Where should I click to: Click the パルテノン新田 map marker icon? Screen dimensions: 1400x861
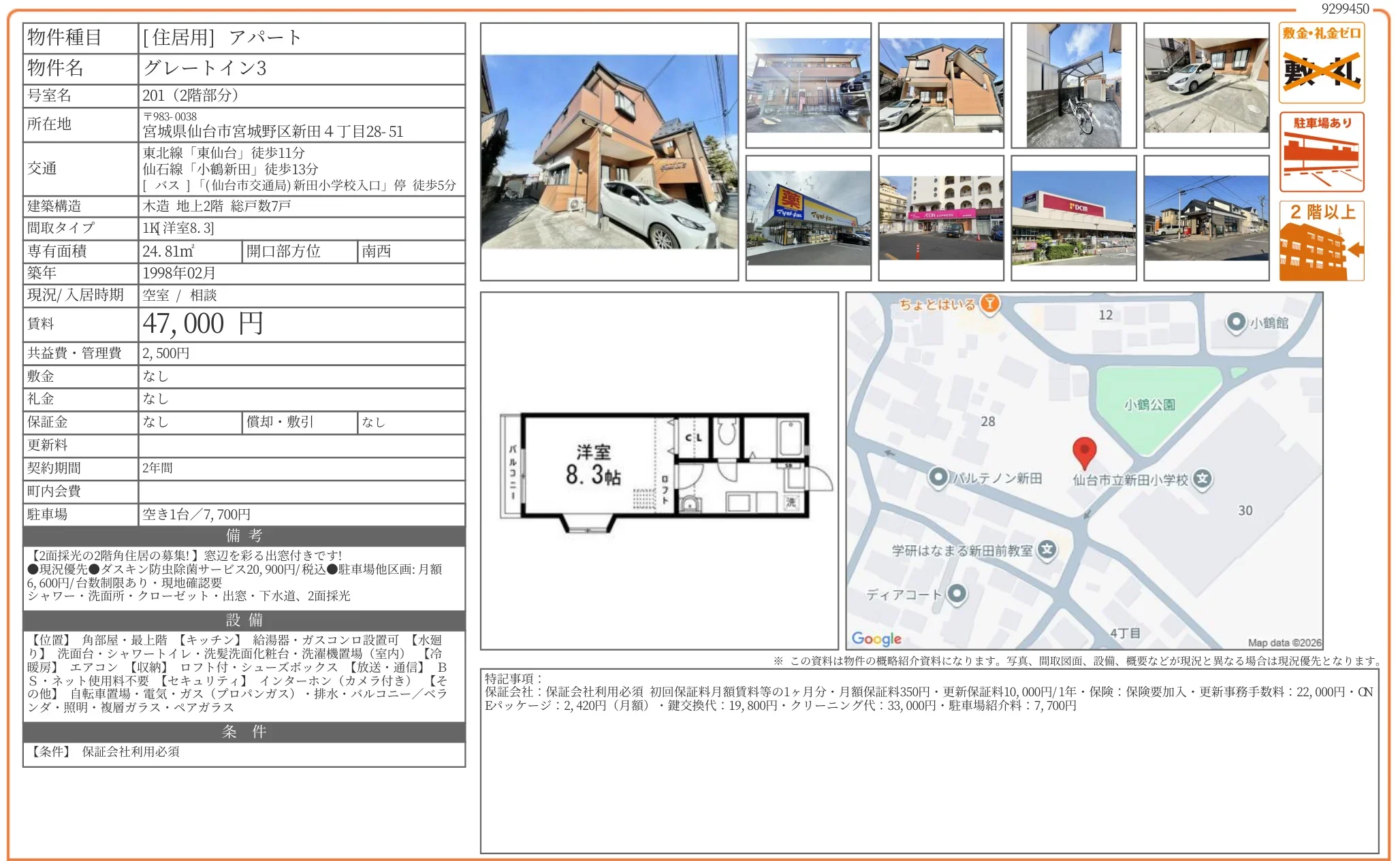tap(938, 477)
